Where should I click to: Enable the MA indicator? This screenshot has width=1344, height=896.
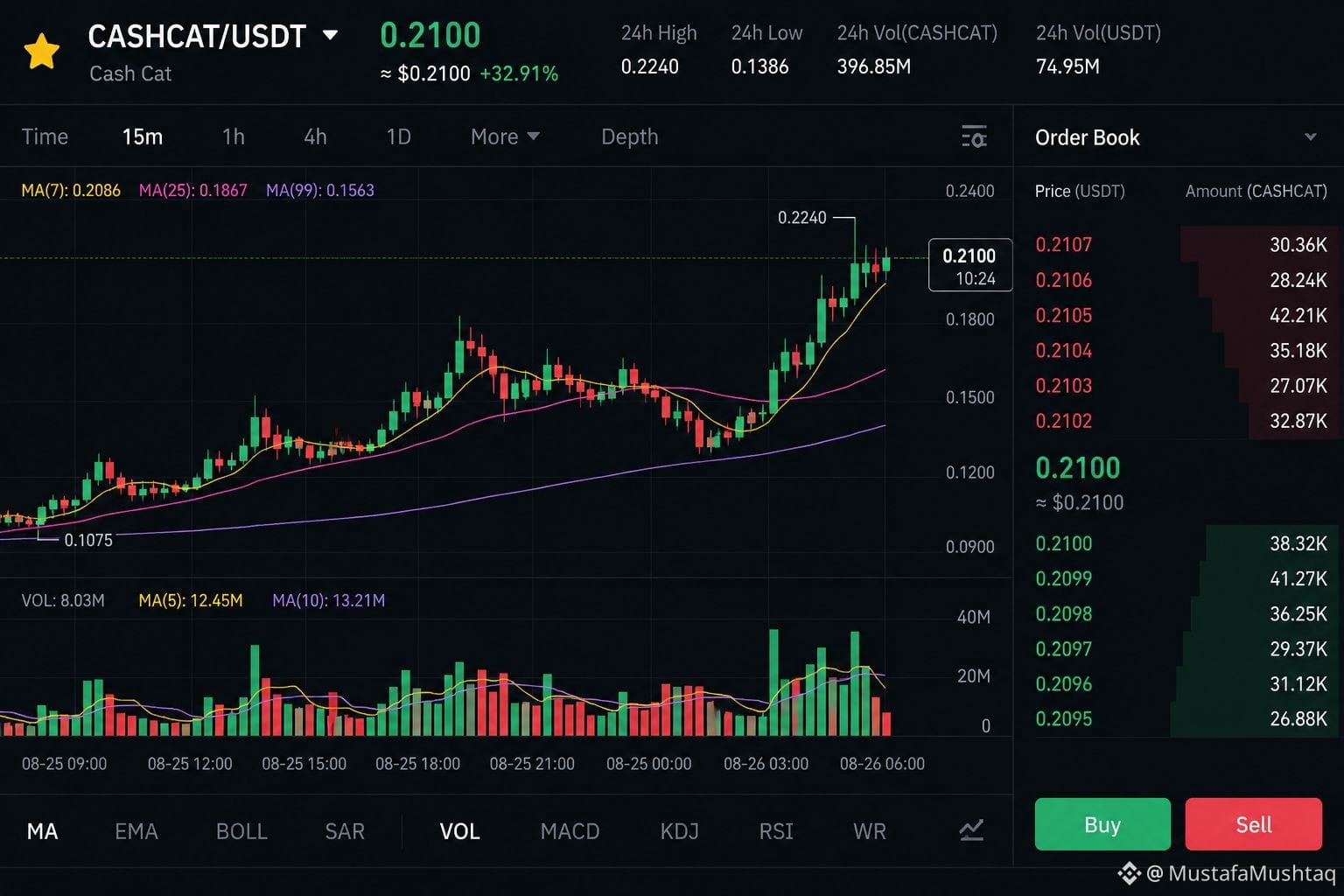coord(42,831)
